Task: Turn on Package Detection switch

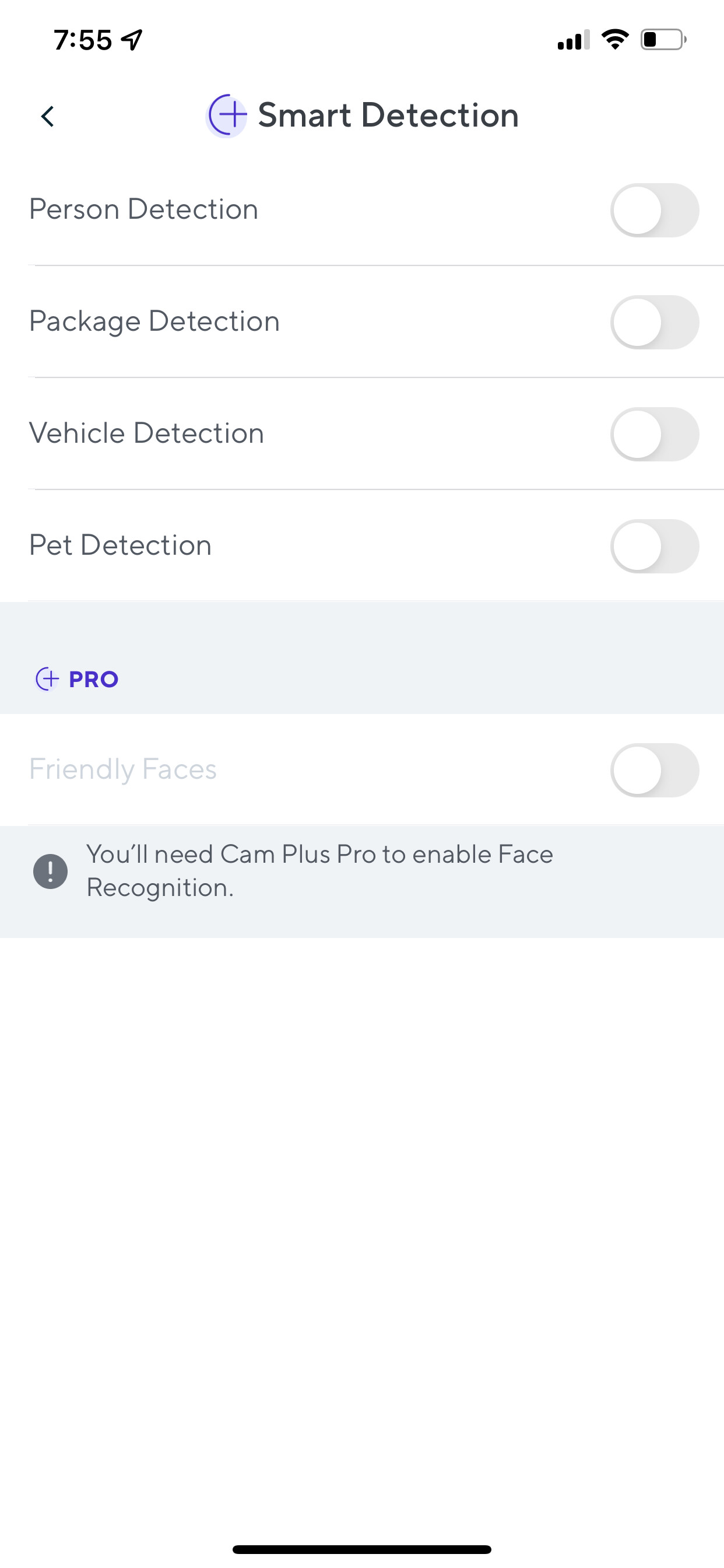Action: click(x=654, y=322)
